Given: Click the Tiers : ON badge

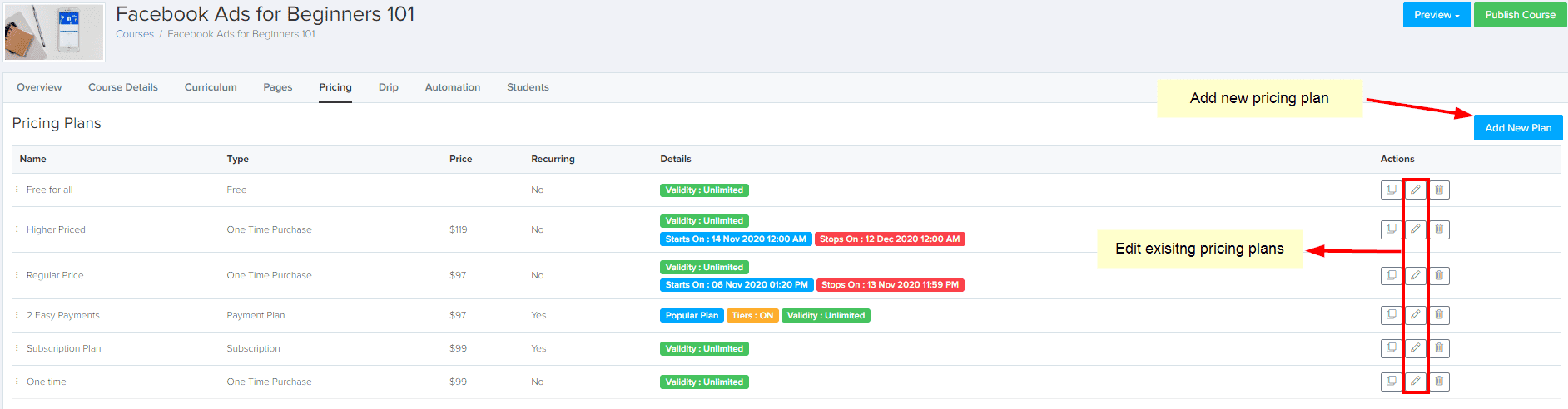Looking at the screenshot, I should (x=752, y=316).
